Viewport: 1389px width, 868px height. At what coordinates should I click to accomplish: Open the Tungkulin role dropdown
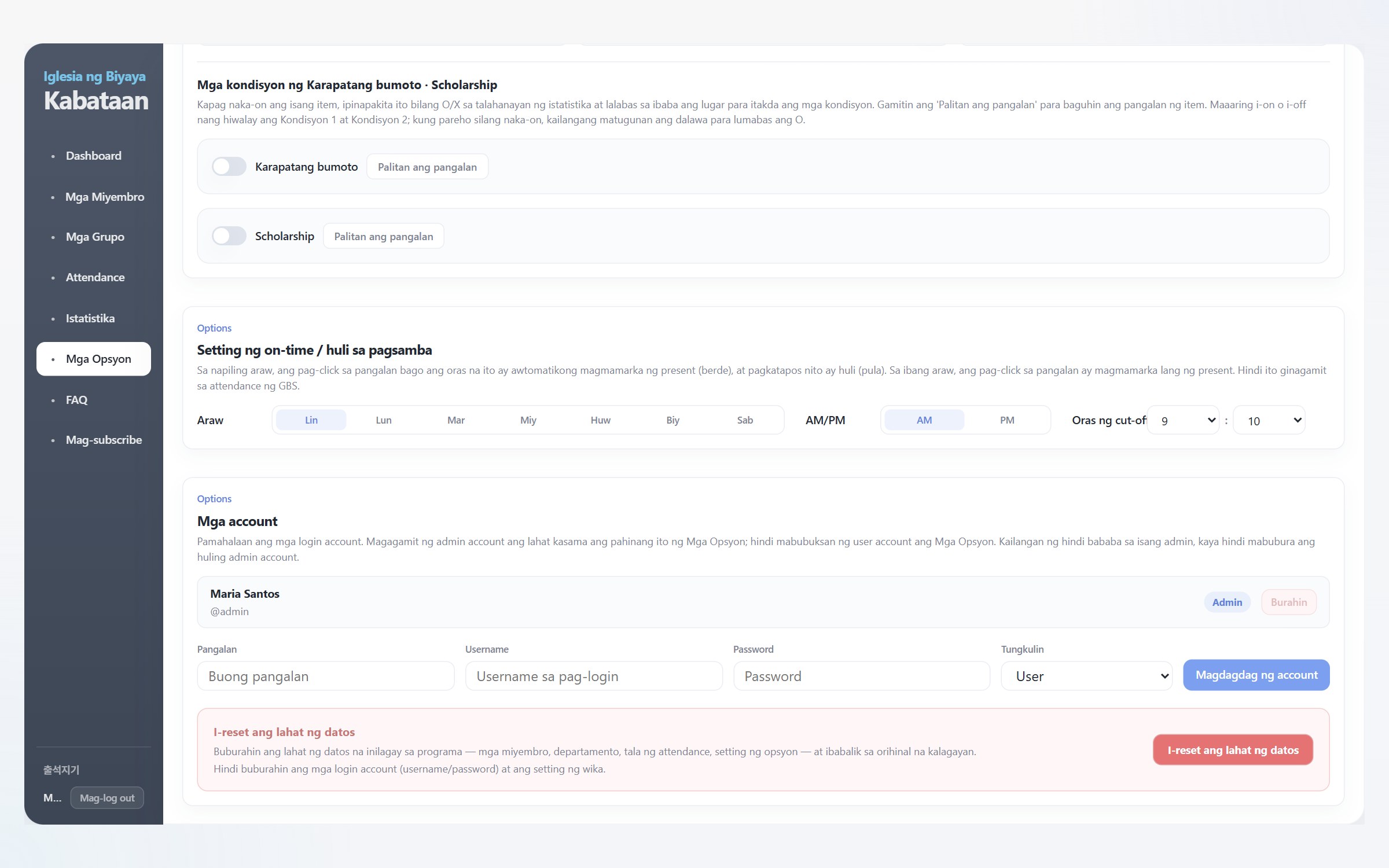(x=1087, y=676)
